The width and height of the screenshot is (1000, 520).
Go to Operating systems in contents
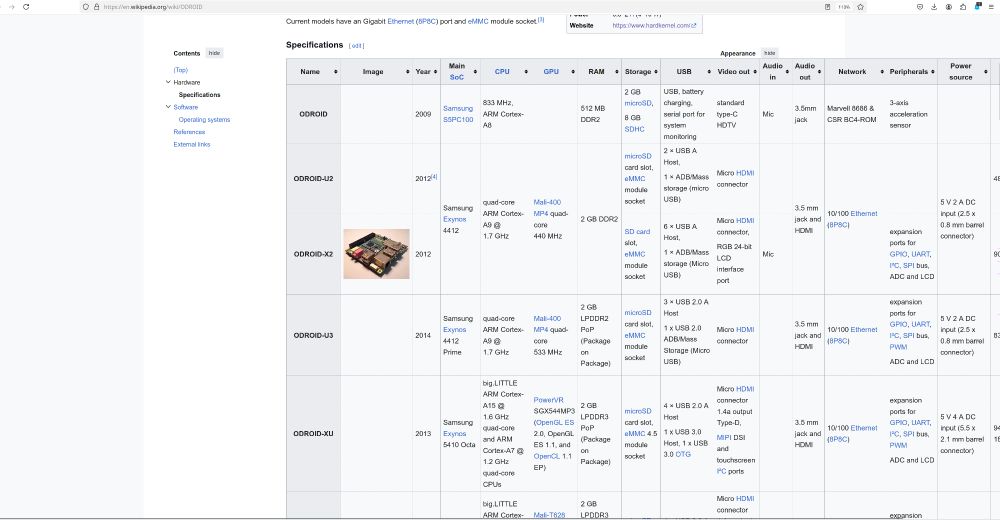[204, 119]
